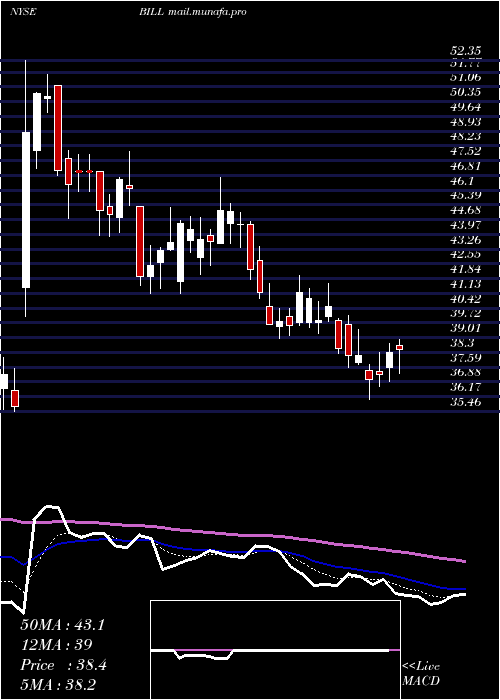Viewport: 500px width, 700px height.
Task: Choose the 45.39 price label
Action: coord(465,196)
